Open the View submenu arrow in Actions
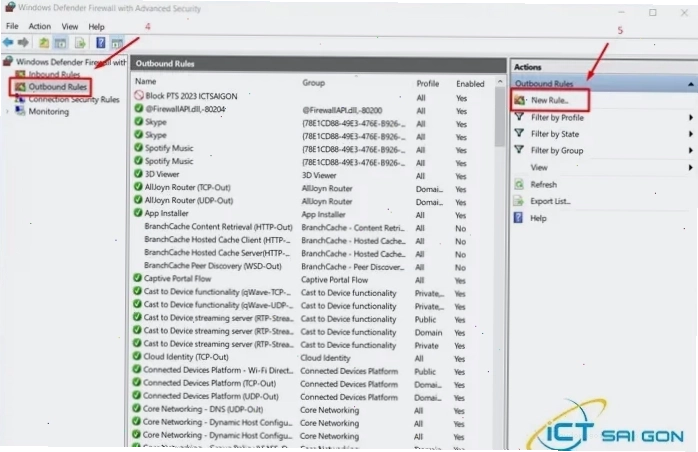 click(x=690, y=167)
